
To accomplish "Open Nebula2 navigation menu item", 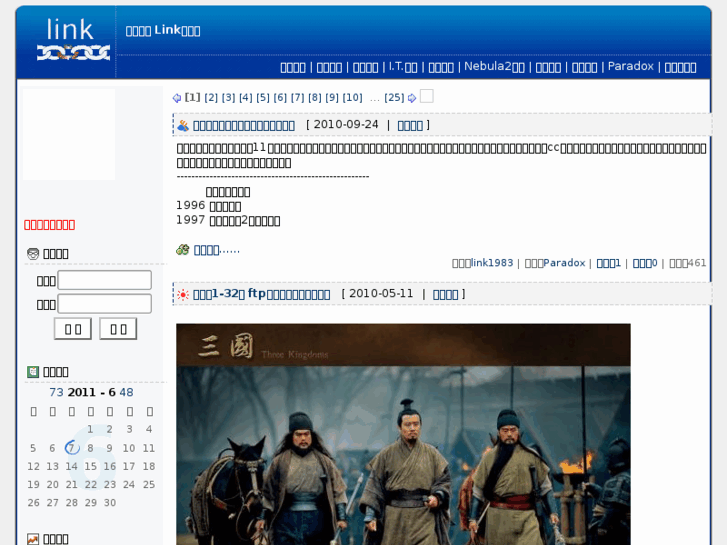I will pos(494,67).
